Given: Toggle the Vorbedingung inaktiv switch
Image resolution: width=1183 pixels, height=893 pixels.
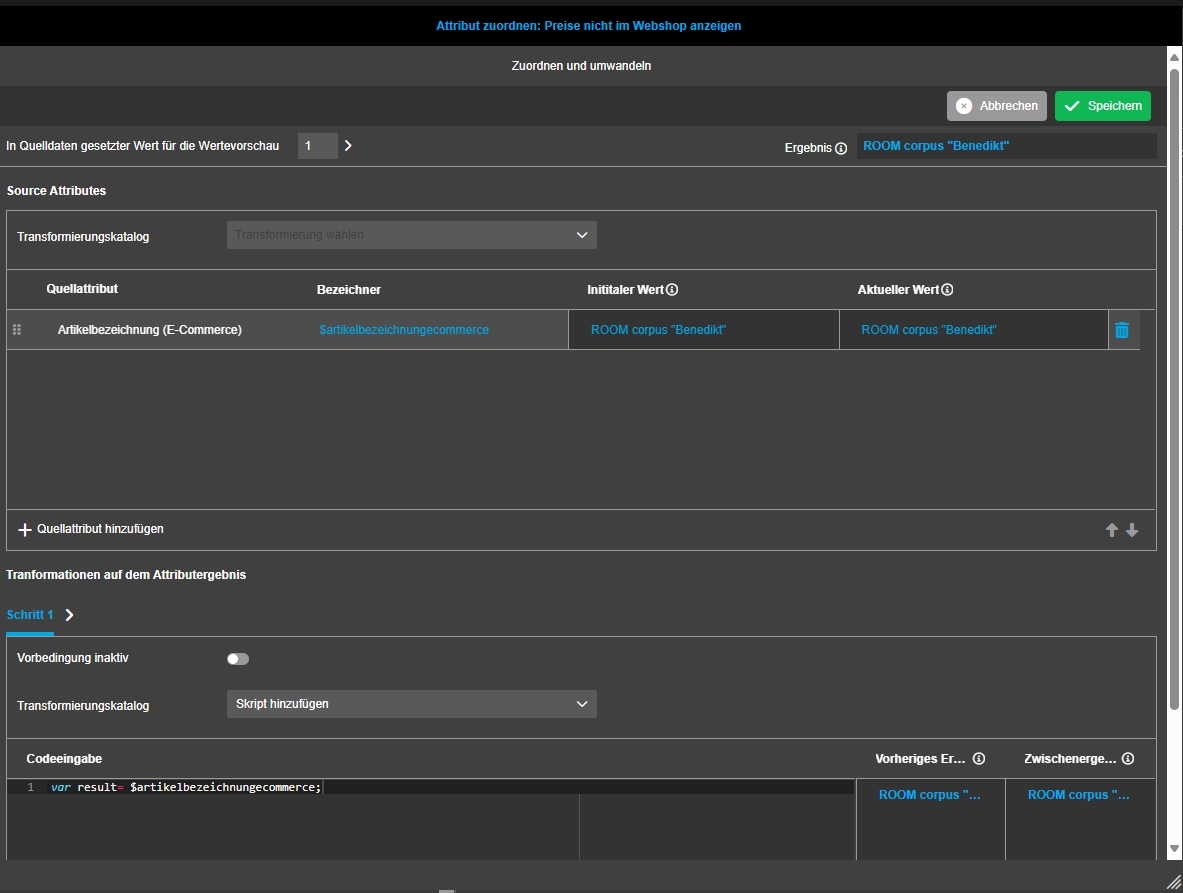Looking at the screenshot, I should [238, 659].
